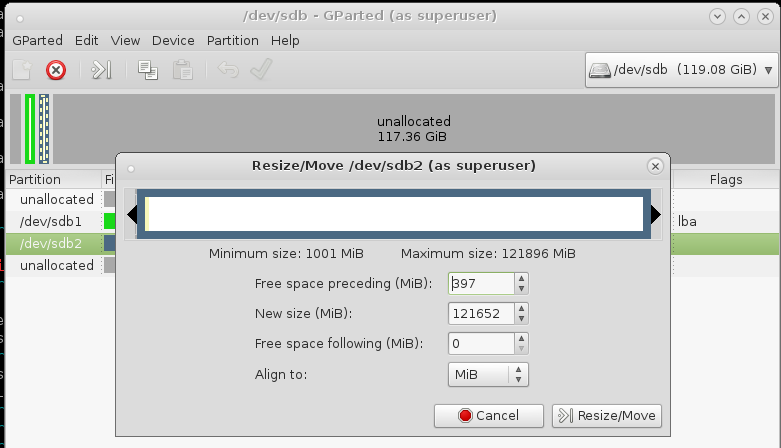Click the Undo last operation icon
Screen dimensions: 781x448
pyautogui.click(x=228, y=70)
